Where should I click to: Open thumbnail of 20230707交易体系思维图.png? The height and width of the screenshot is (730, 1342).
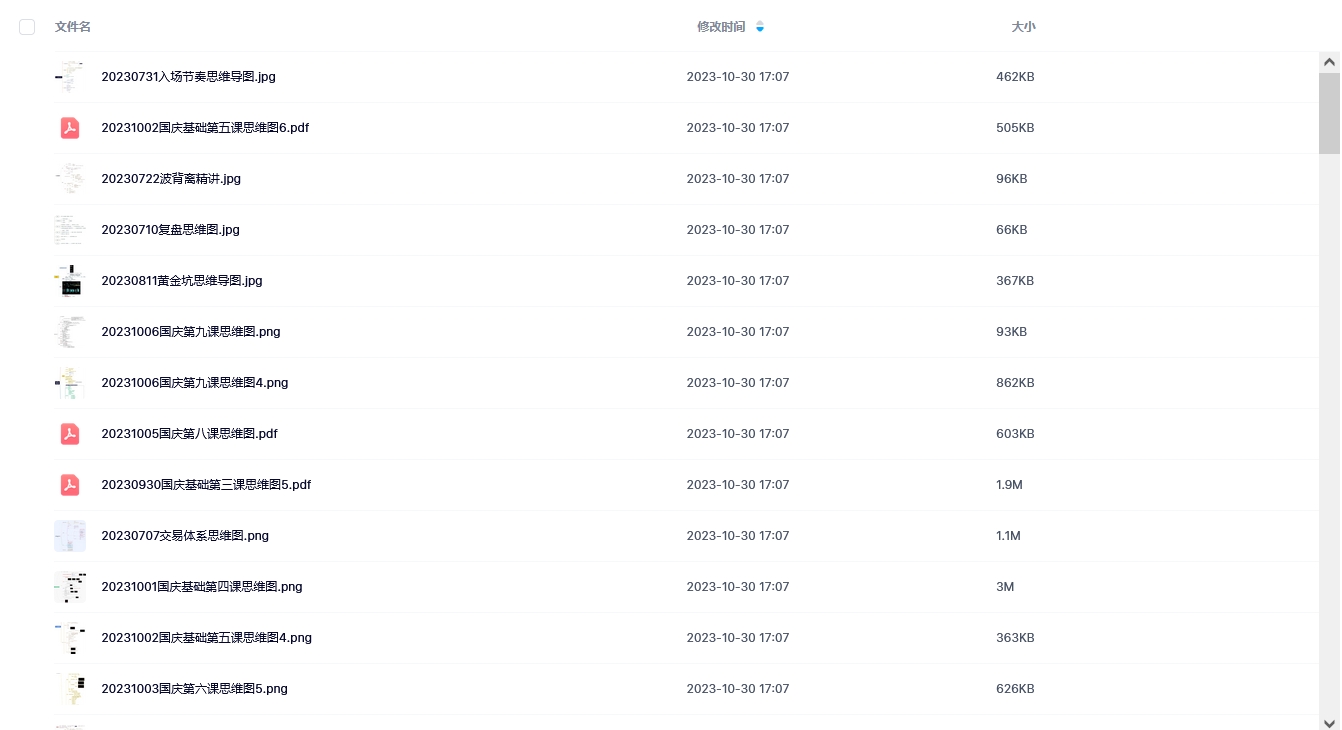[x=70, y=536]
